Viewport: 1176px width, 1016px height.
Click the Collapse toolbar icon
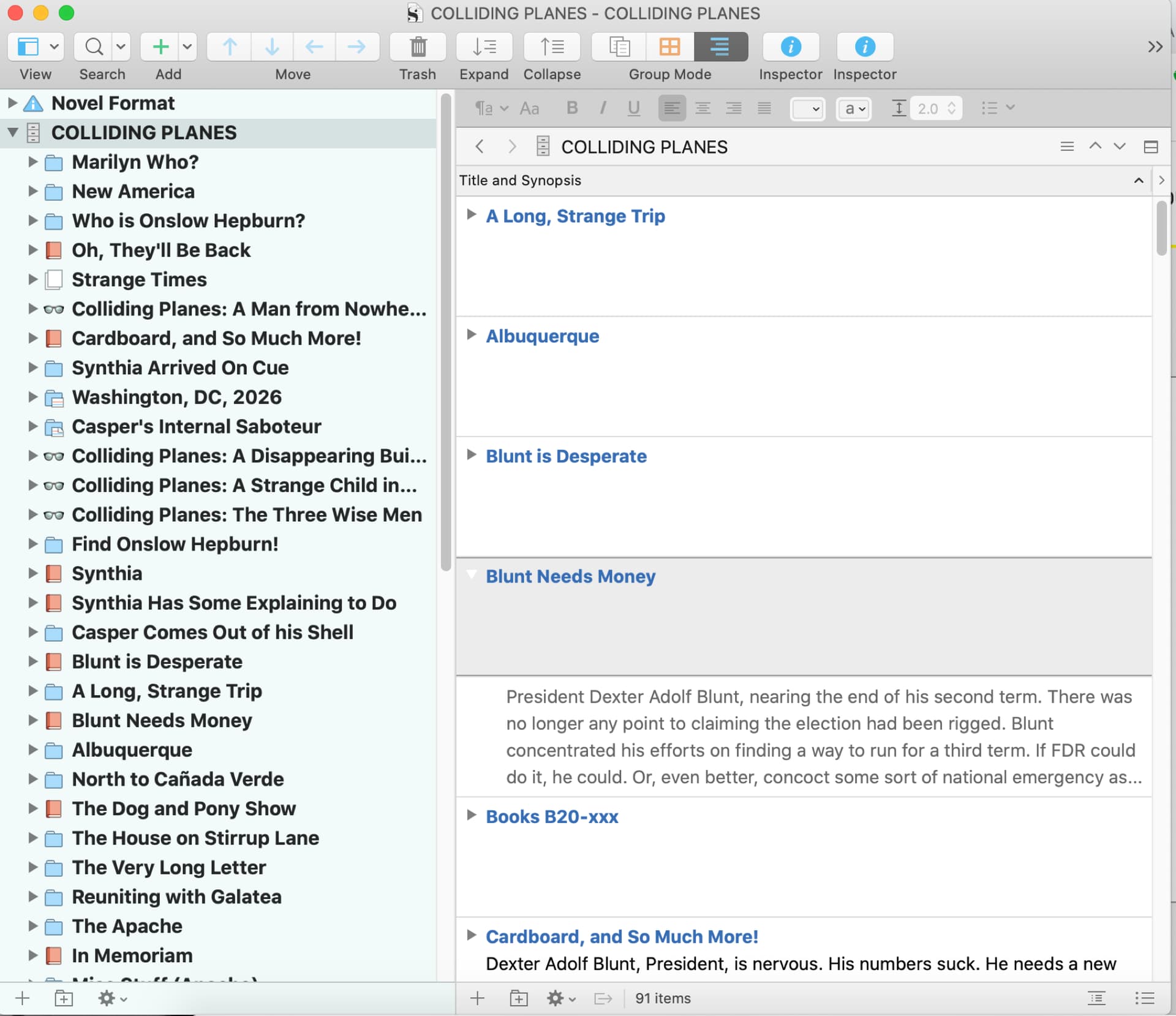click(x=552, y=47)
